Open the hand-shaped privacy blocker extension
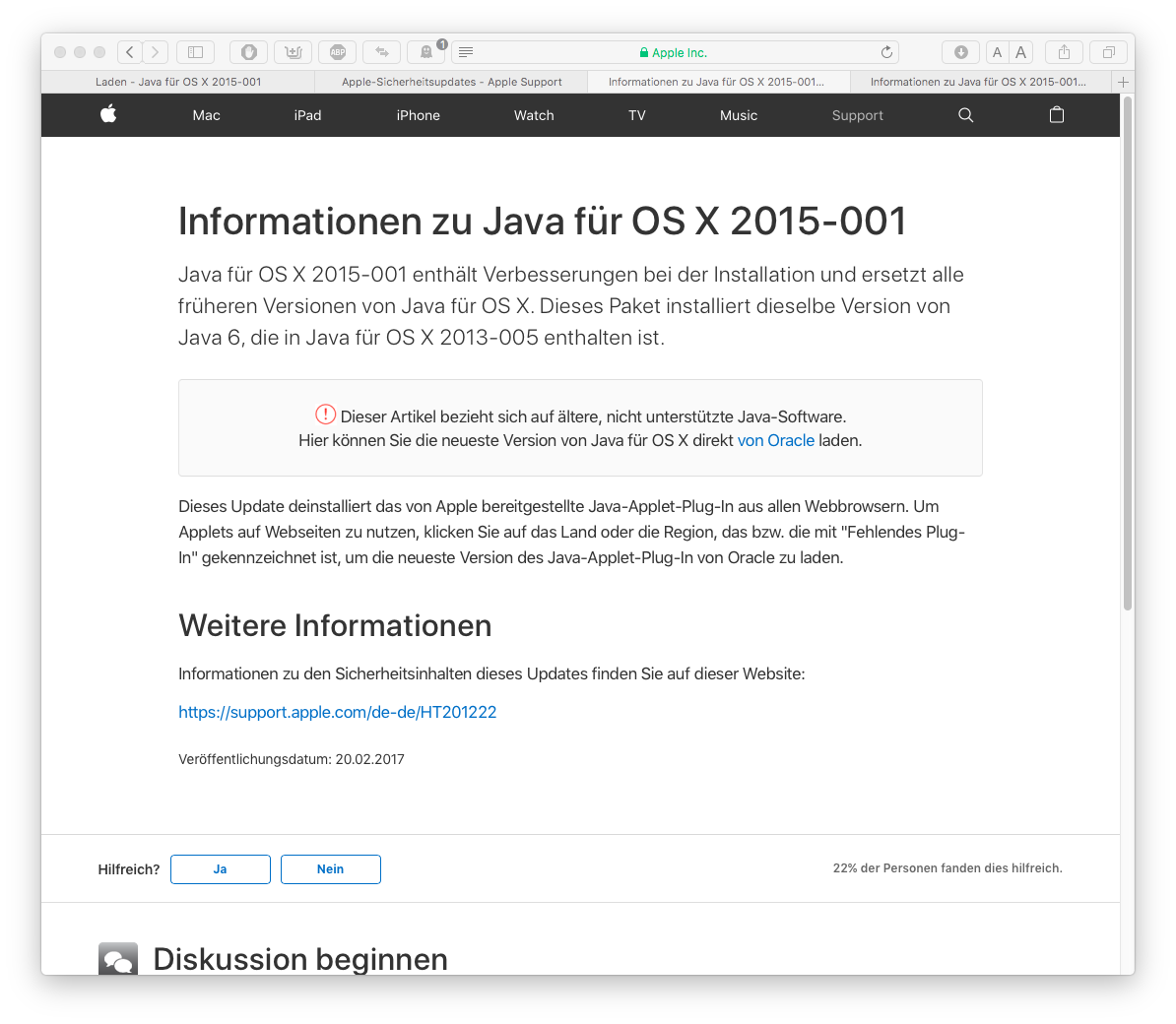 249,52
